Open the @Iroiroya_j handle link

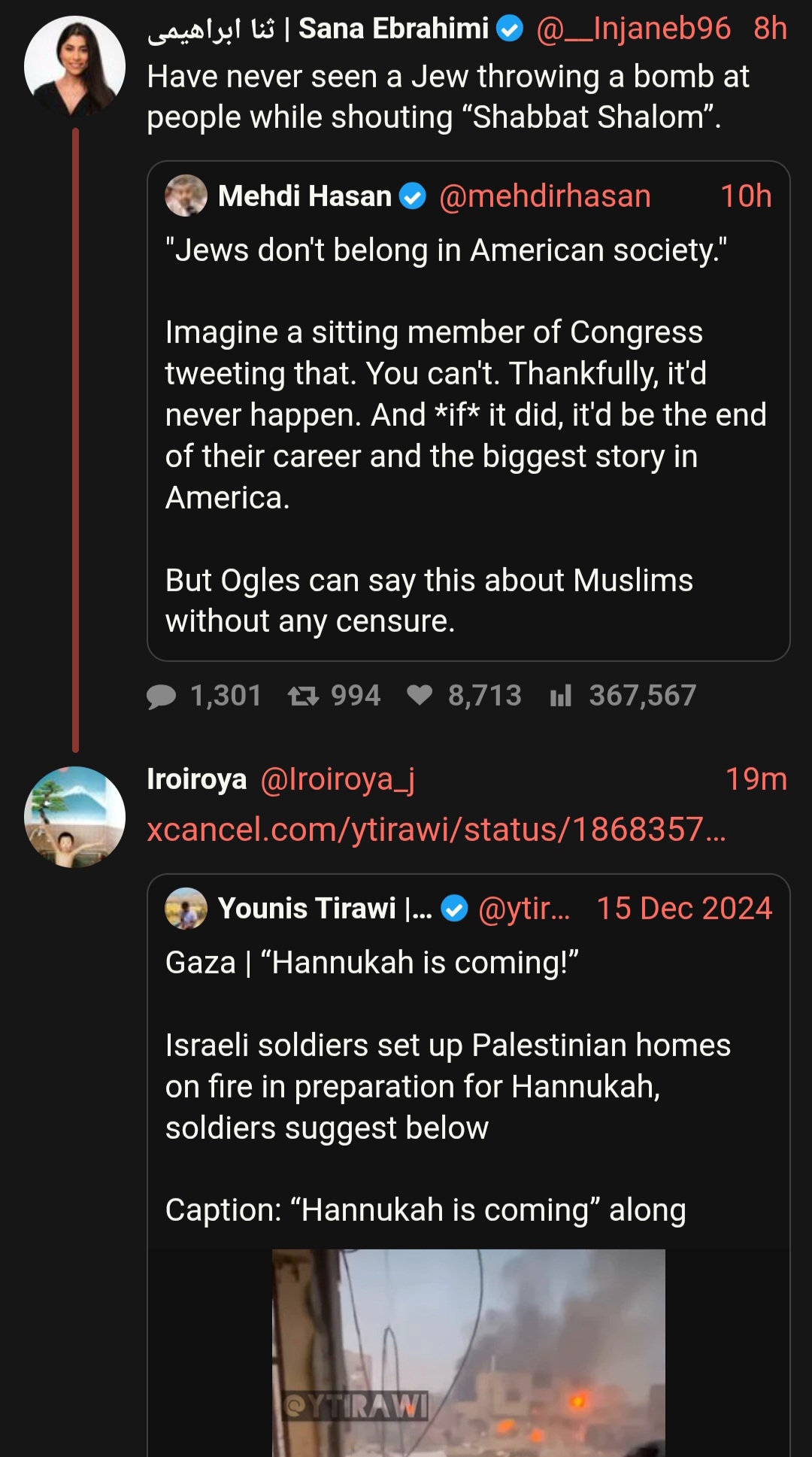338,779
